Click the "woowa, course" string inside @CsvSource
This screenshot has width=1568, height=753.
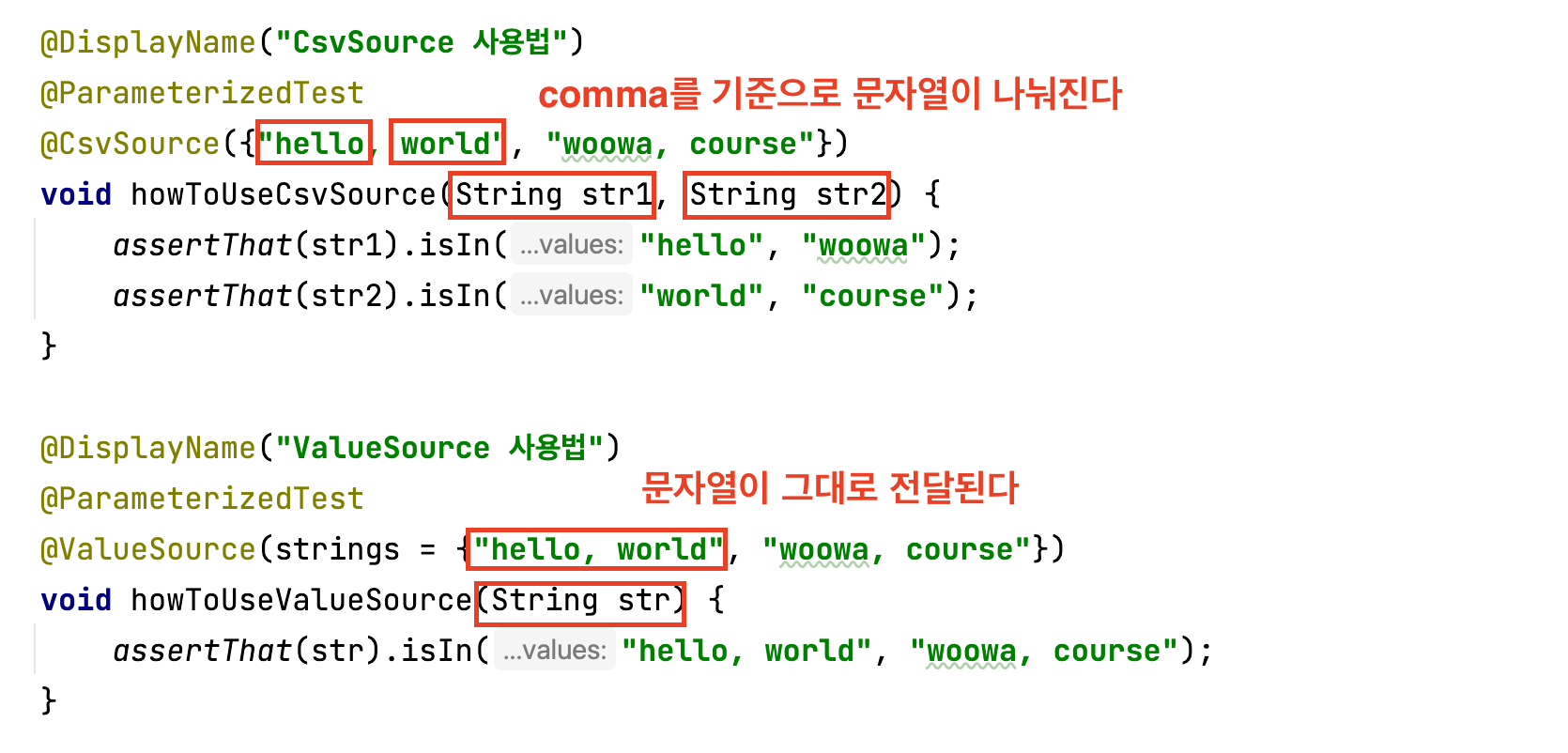[x=681, y=144]
